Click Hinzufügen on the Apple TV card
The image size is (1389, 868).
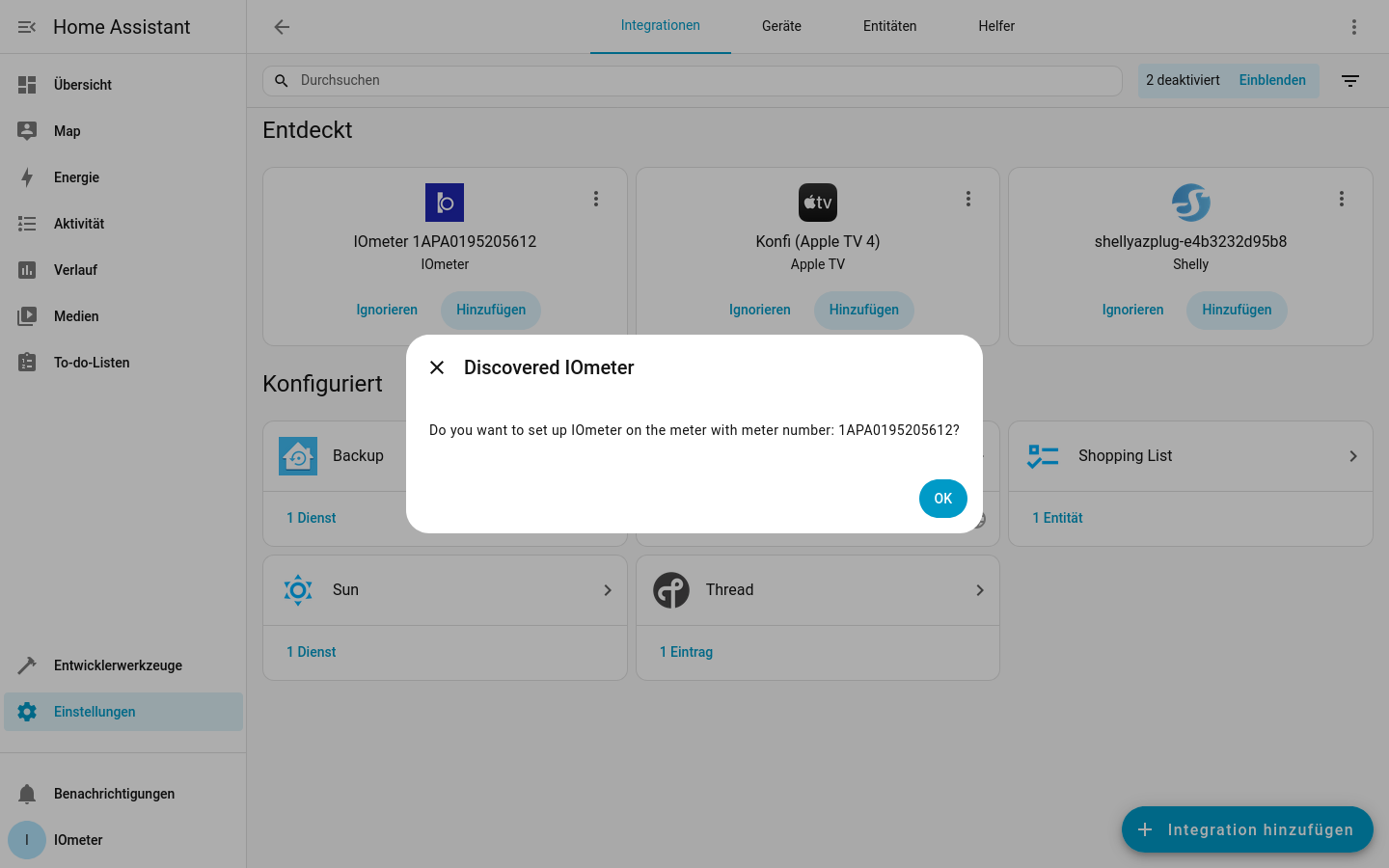coord(864,310)
